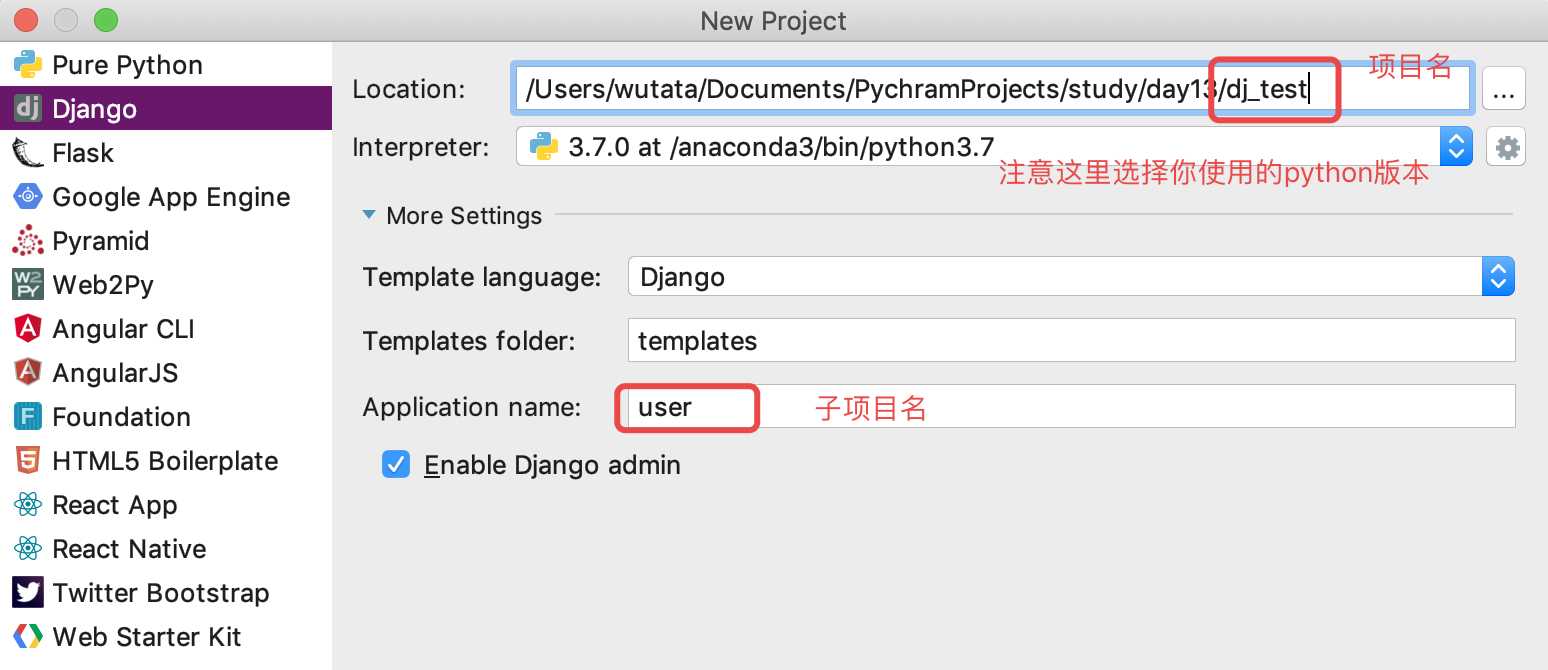Pick Twitter Bootstrap project type
This screenshot has width=1548, height=670.
coord(161,593)
